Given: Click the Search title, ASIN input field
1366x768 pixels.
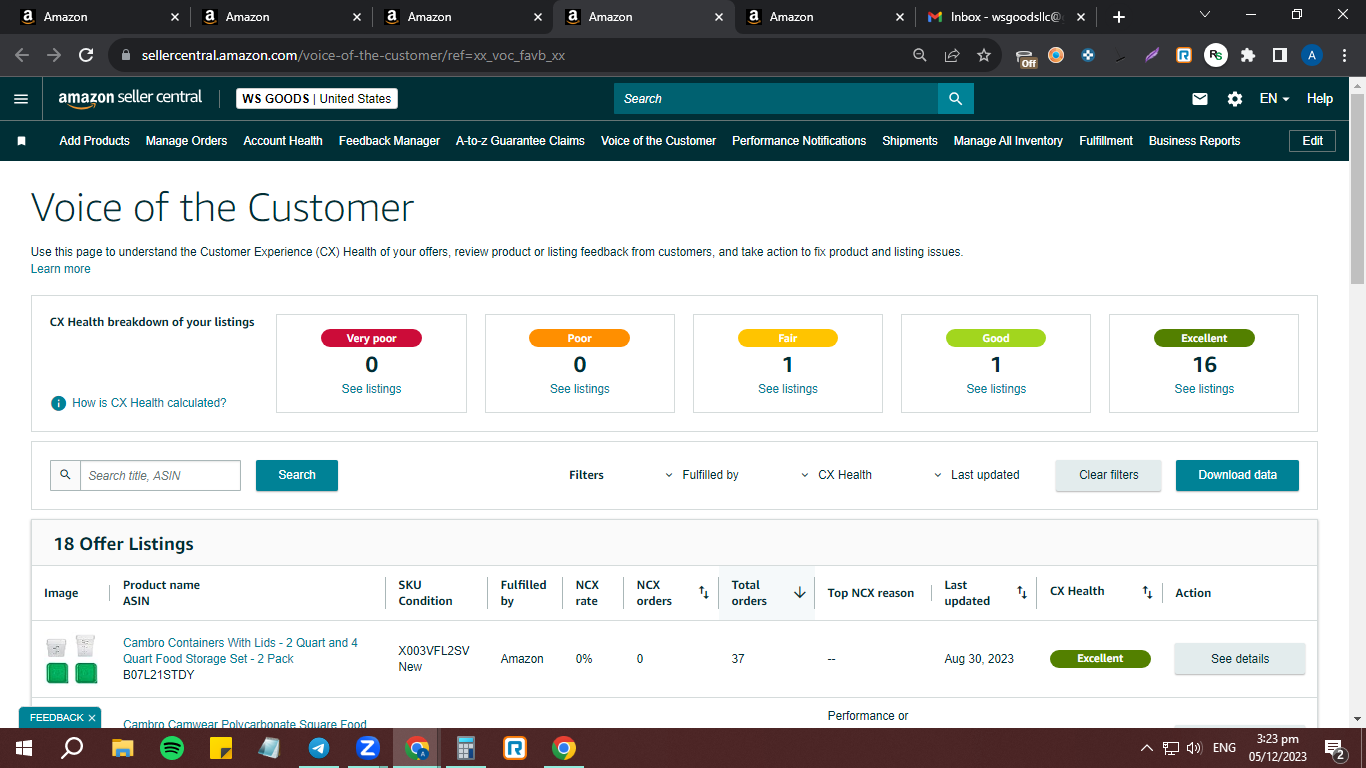Looking at the screenshot, I should pos(160,475).
